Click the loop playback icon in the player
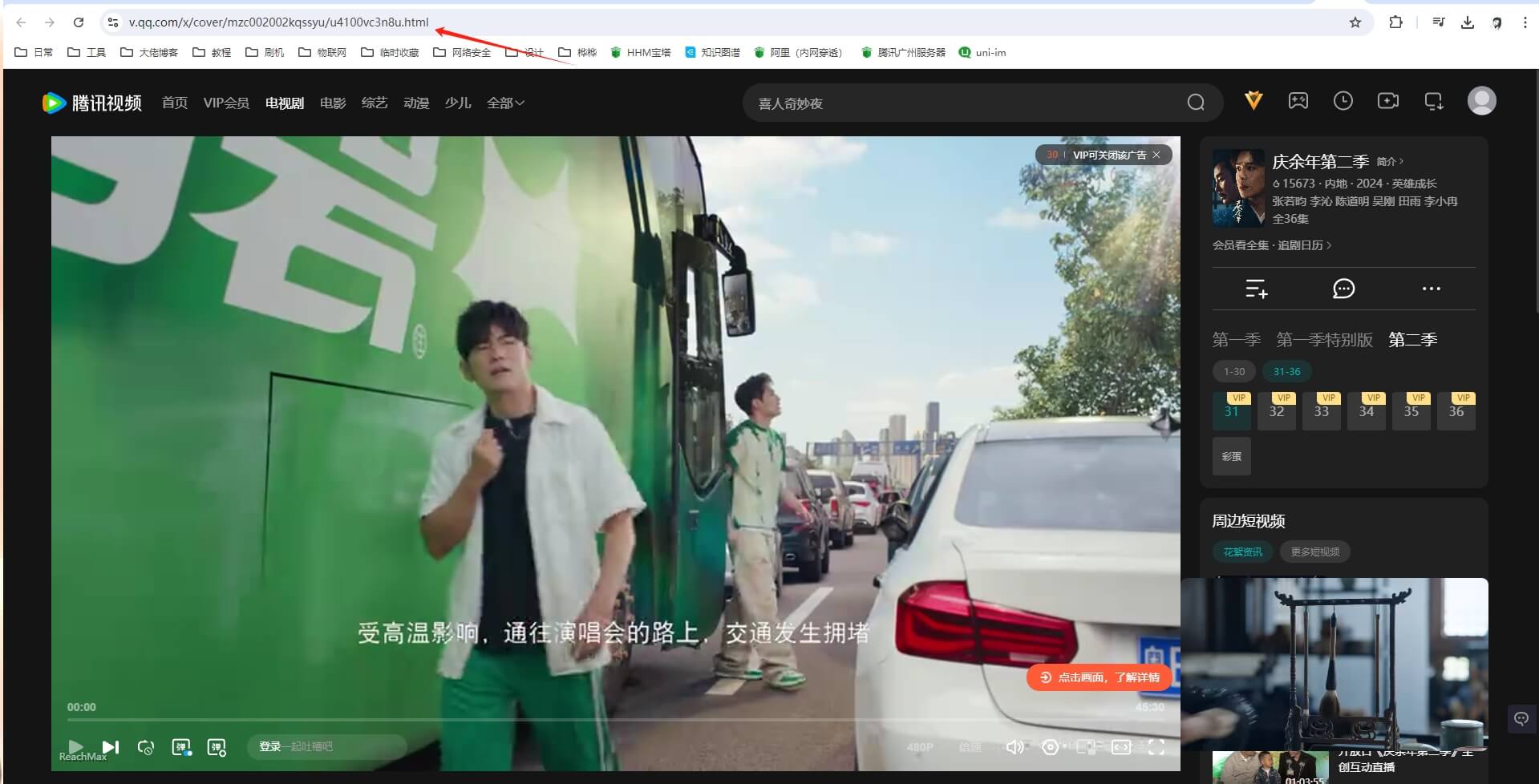This screenshot has height=784, width=1539. tap(146, 747)
